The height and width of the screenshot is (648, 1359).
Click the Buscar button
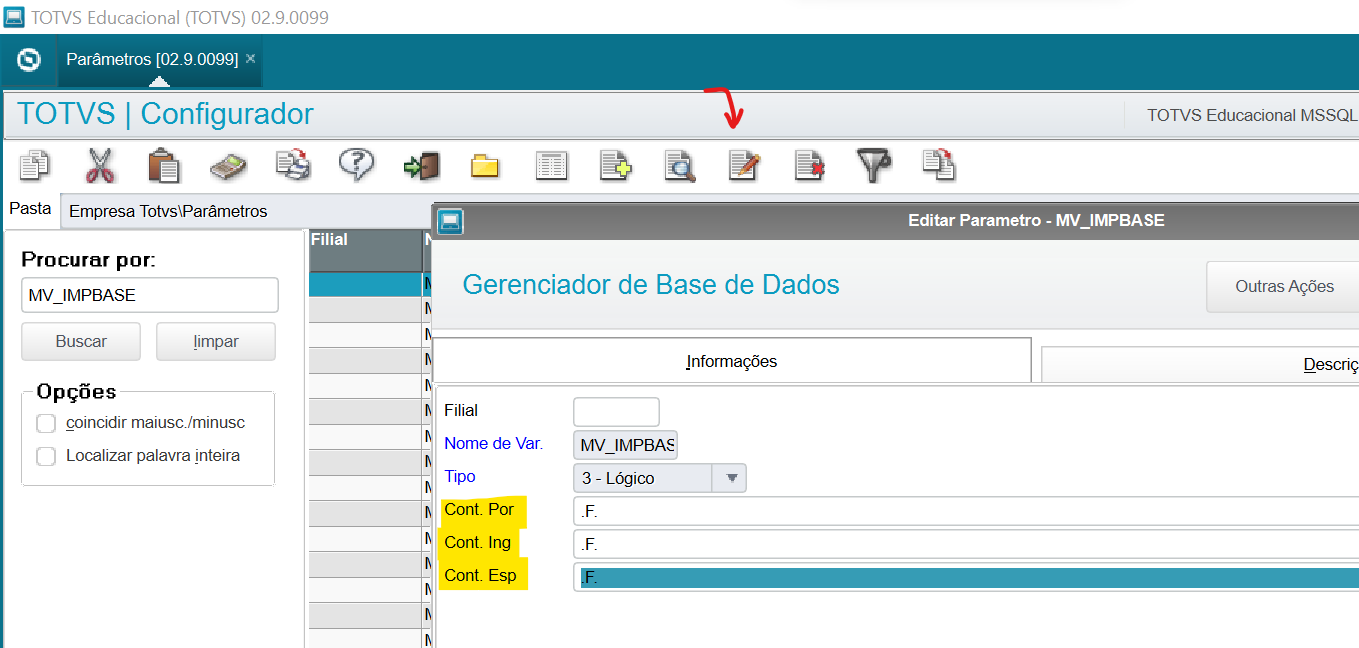81,341
